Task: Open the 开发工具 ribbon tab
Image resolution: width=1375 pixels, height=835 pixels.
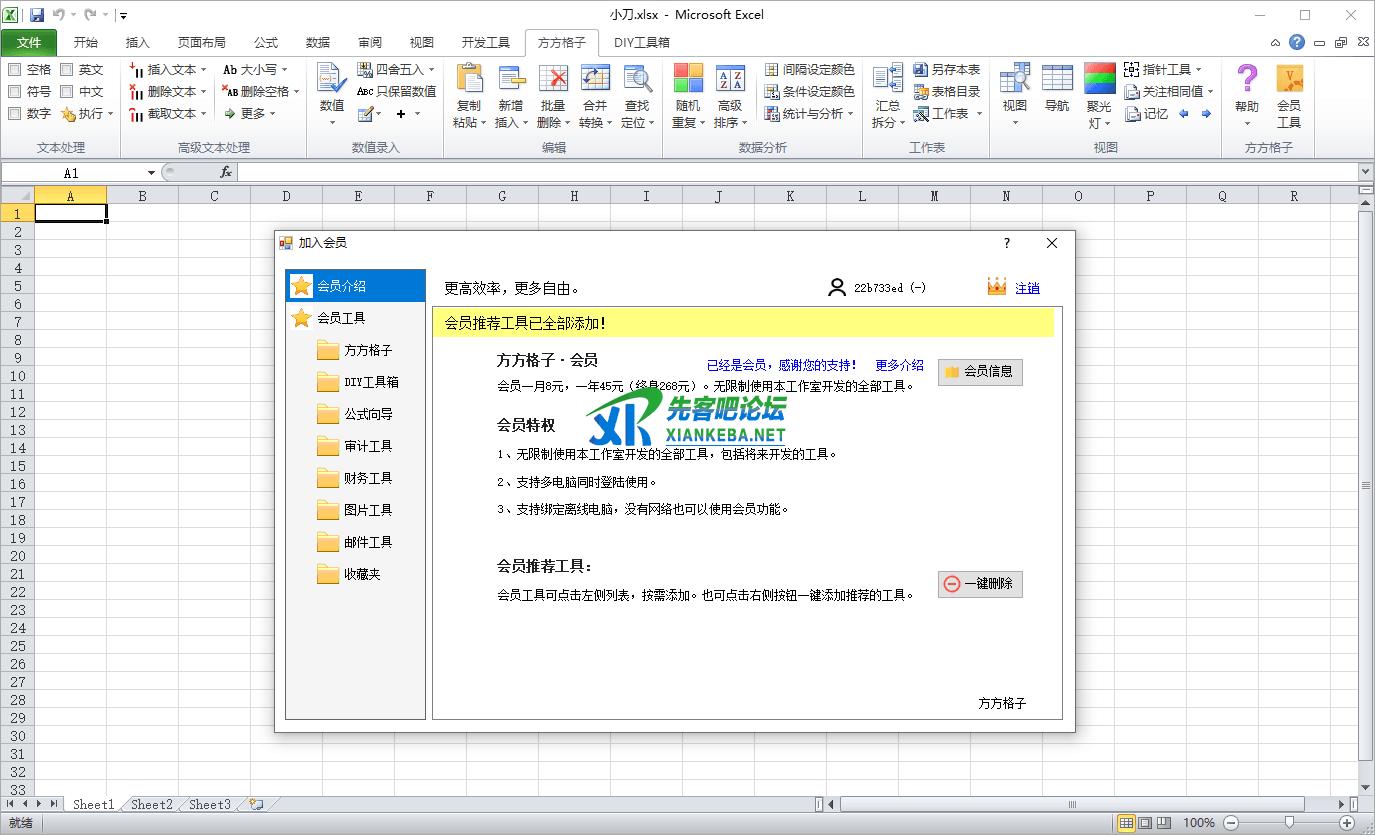Action: pos(486,42)
